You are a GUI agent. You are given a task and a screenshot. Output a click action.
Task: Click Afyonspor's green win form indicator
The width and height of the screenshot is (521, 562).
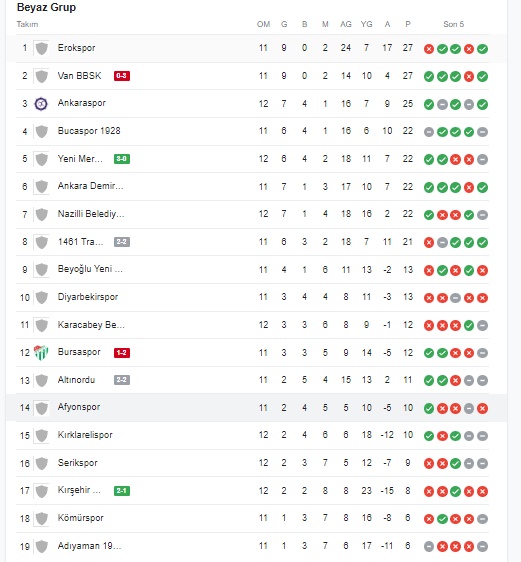pos(429,408)
